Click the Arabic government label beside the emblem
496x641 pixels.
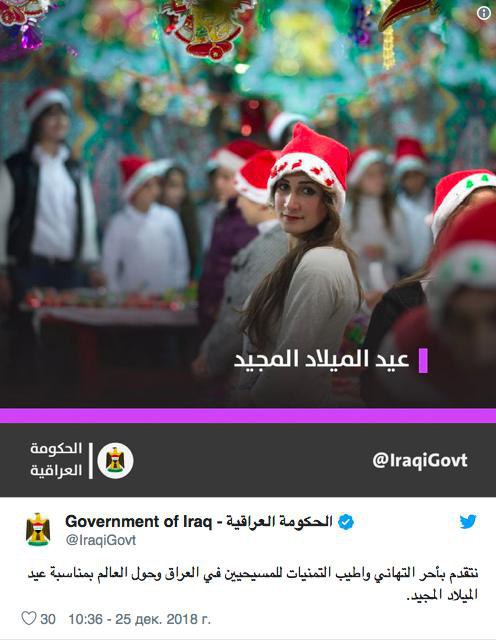point(56,460)
